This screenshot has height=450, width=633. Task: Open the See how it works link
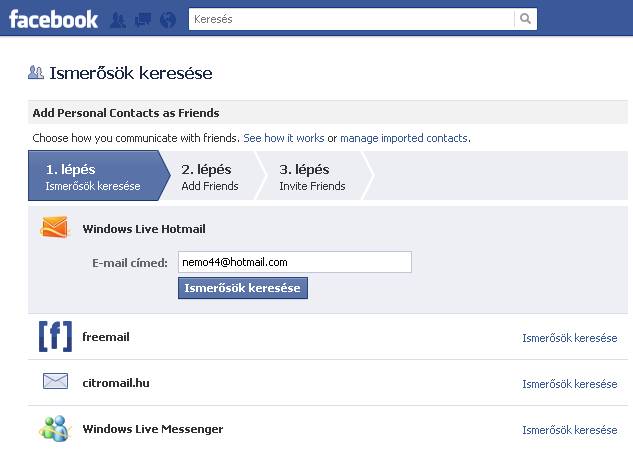tap(284, 138)
